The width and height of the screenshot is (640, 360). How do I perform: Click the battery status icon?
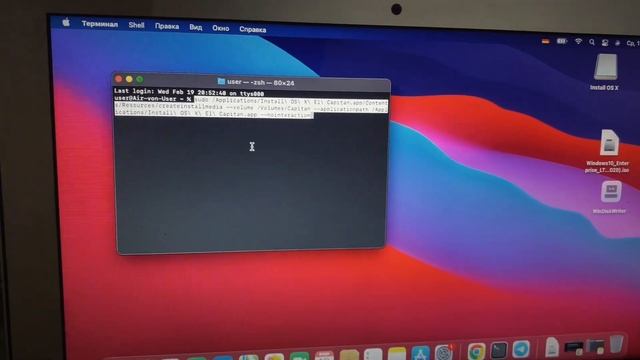tap(562, 41)
